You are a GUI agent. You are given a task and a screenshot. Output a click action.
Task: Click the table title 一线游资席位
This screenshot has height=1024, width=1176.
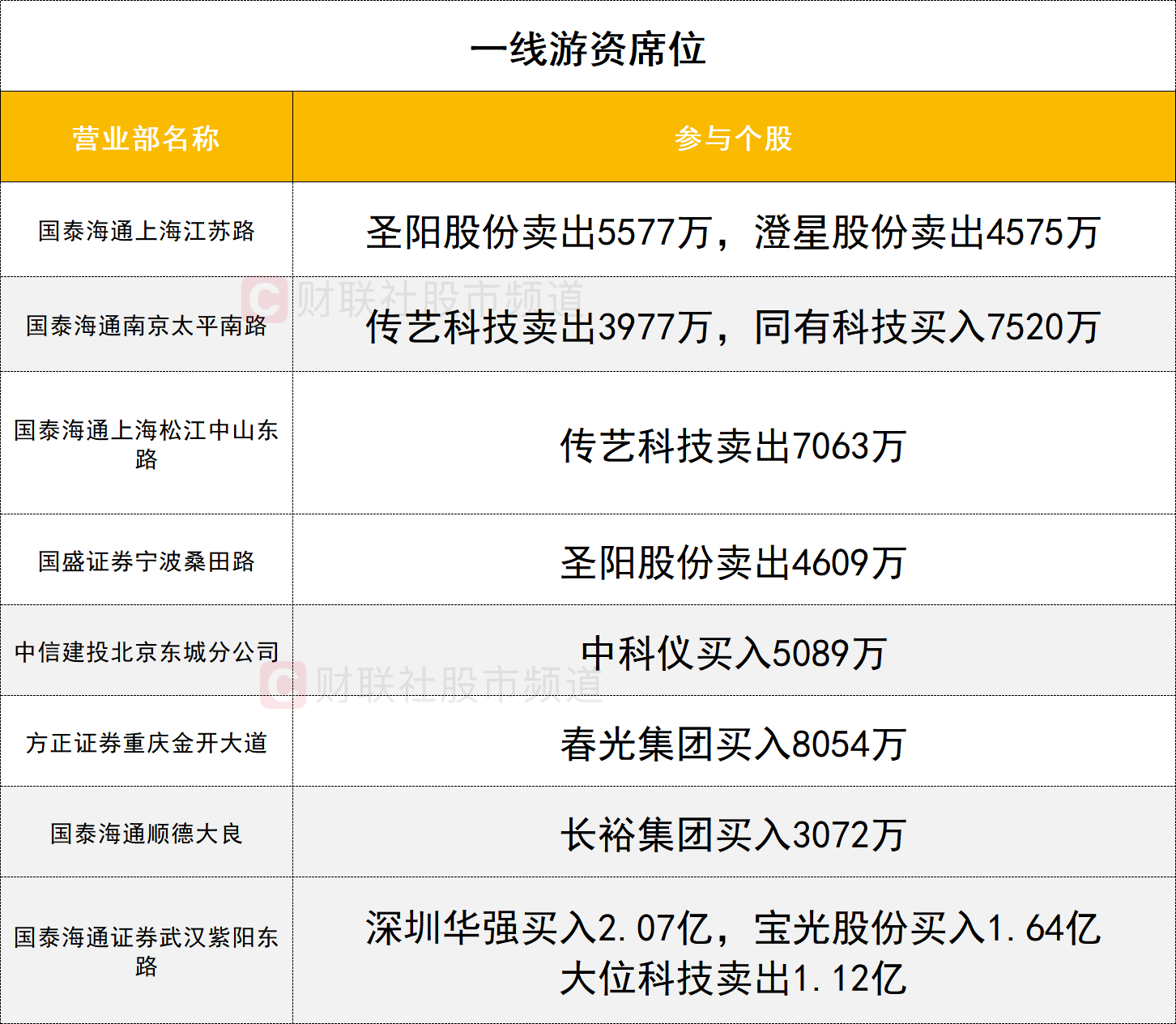pos(588,49)
